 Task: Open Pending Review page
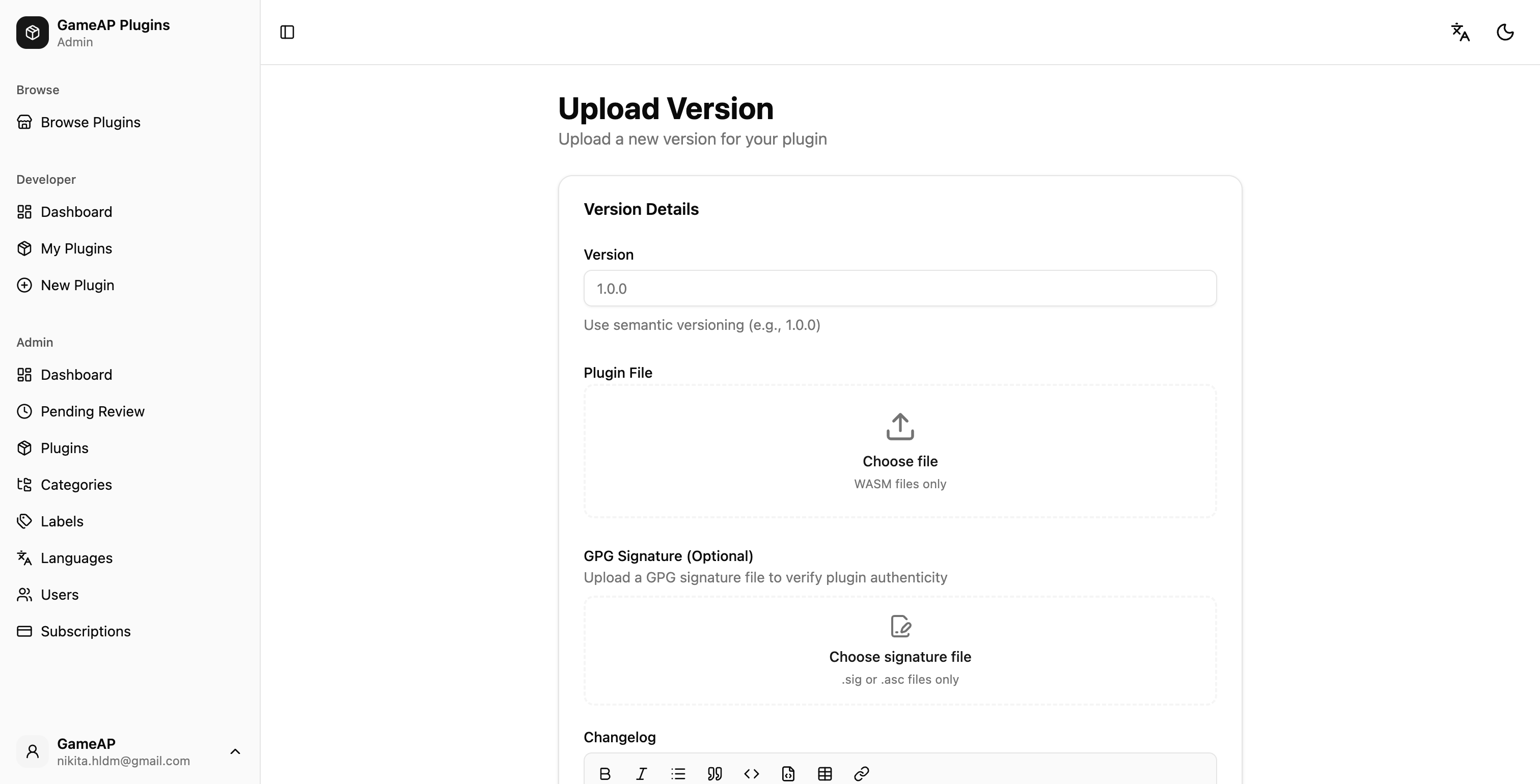(93, 411)
